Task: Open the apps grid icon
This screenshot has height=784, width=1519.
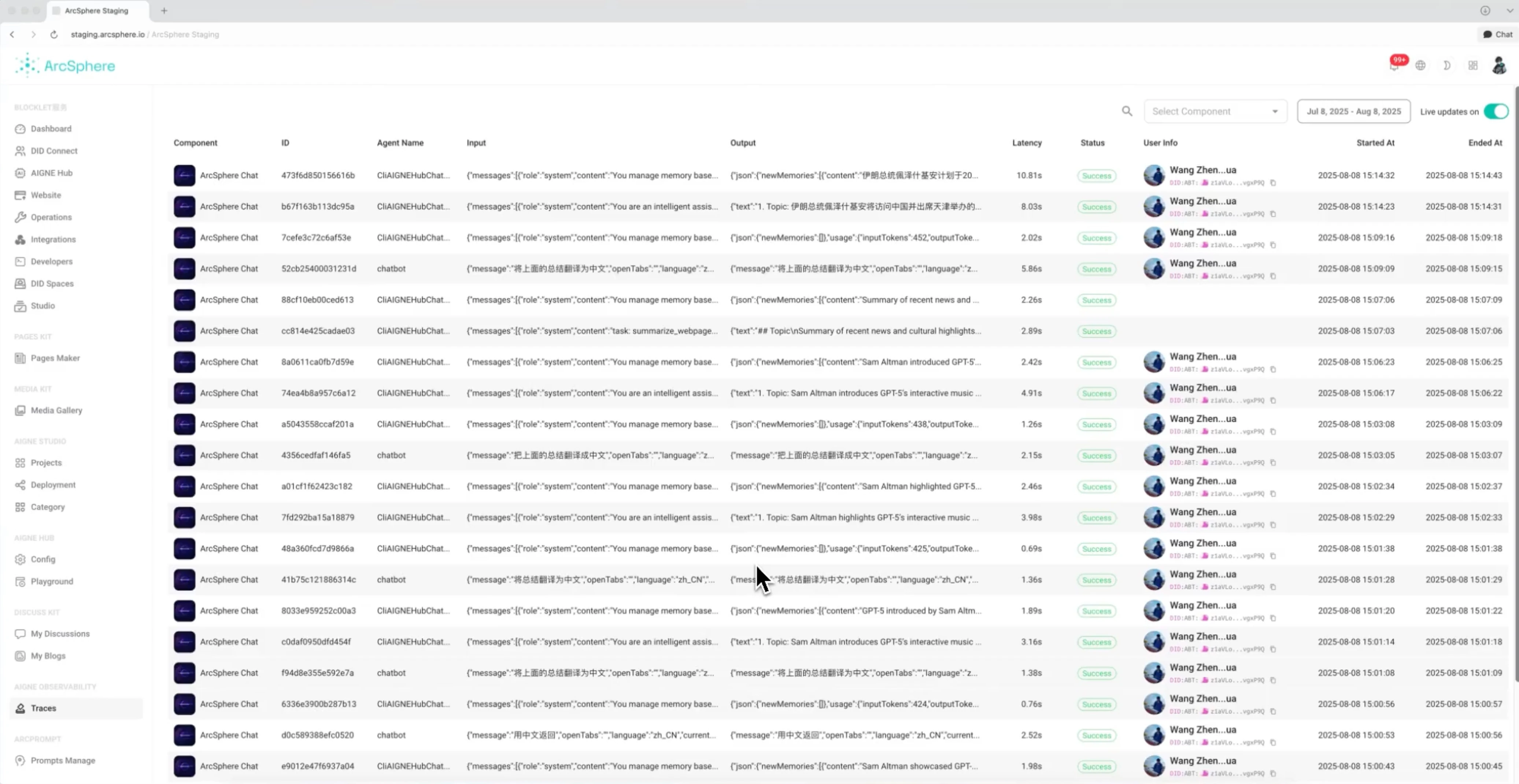Action: tap(1473, 66)
